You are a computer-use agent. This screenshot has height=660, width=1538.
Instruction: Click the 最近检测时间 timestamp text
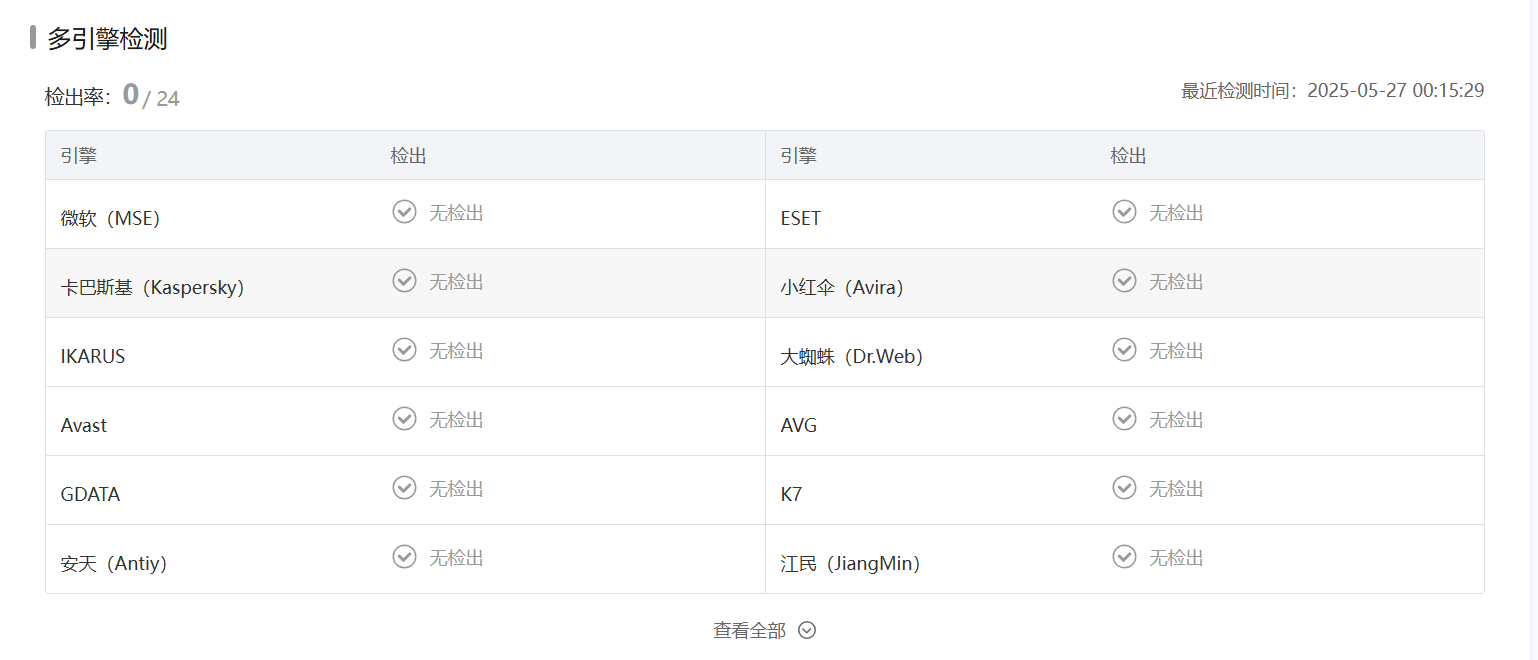[x=1332, y=91]
